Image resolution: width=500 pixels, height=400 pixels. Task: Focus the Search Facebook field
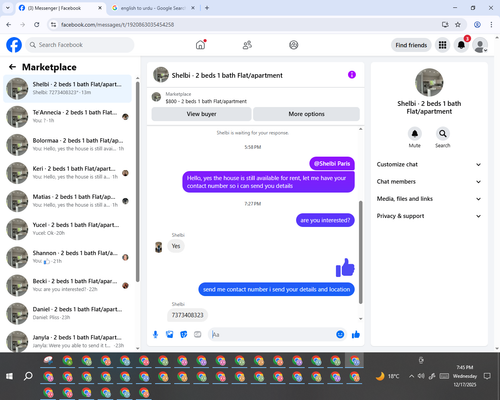tap(80, 45)
